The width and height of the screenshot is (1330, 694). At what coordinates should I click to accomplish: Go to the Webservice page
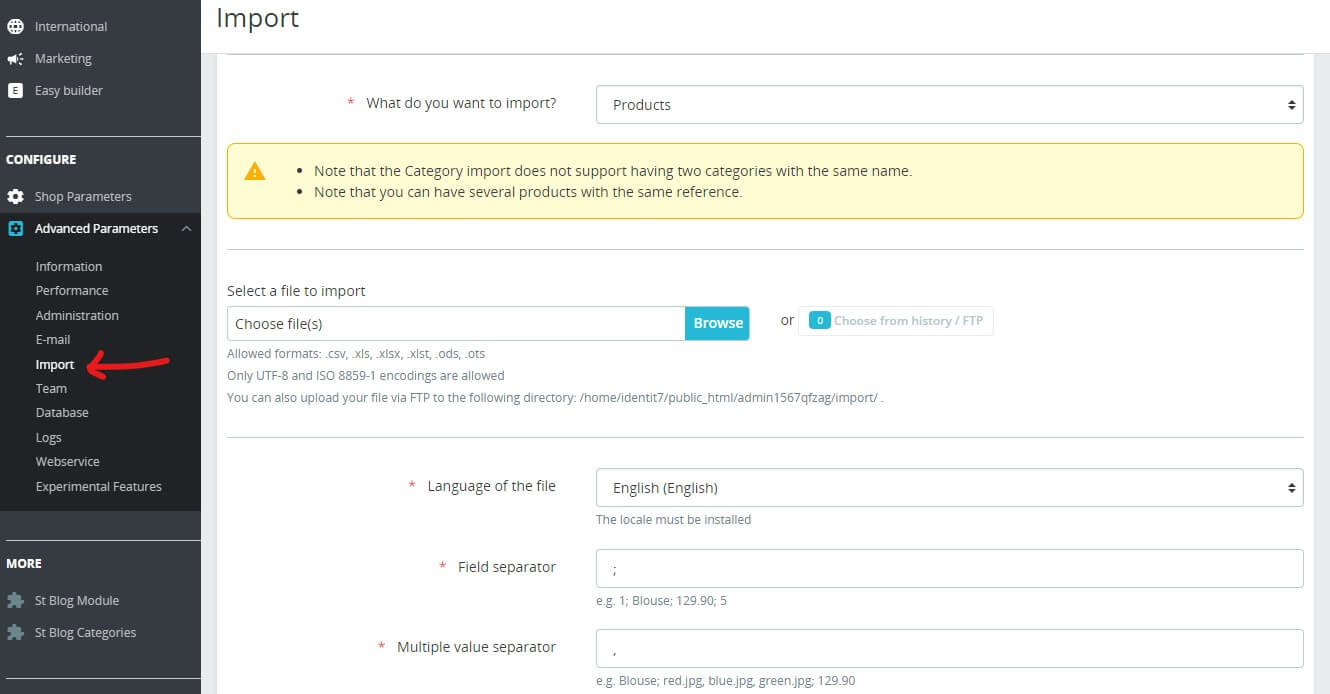point(67,461)
